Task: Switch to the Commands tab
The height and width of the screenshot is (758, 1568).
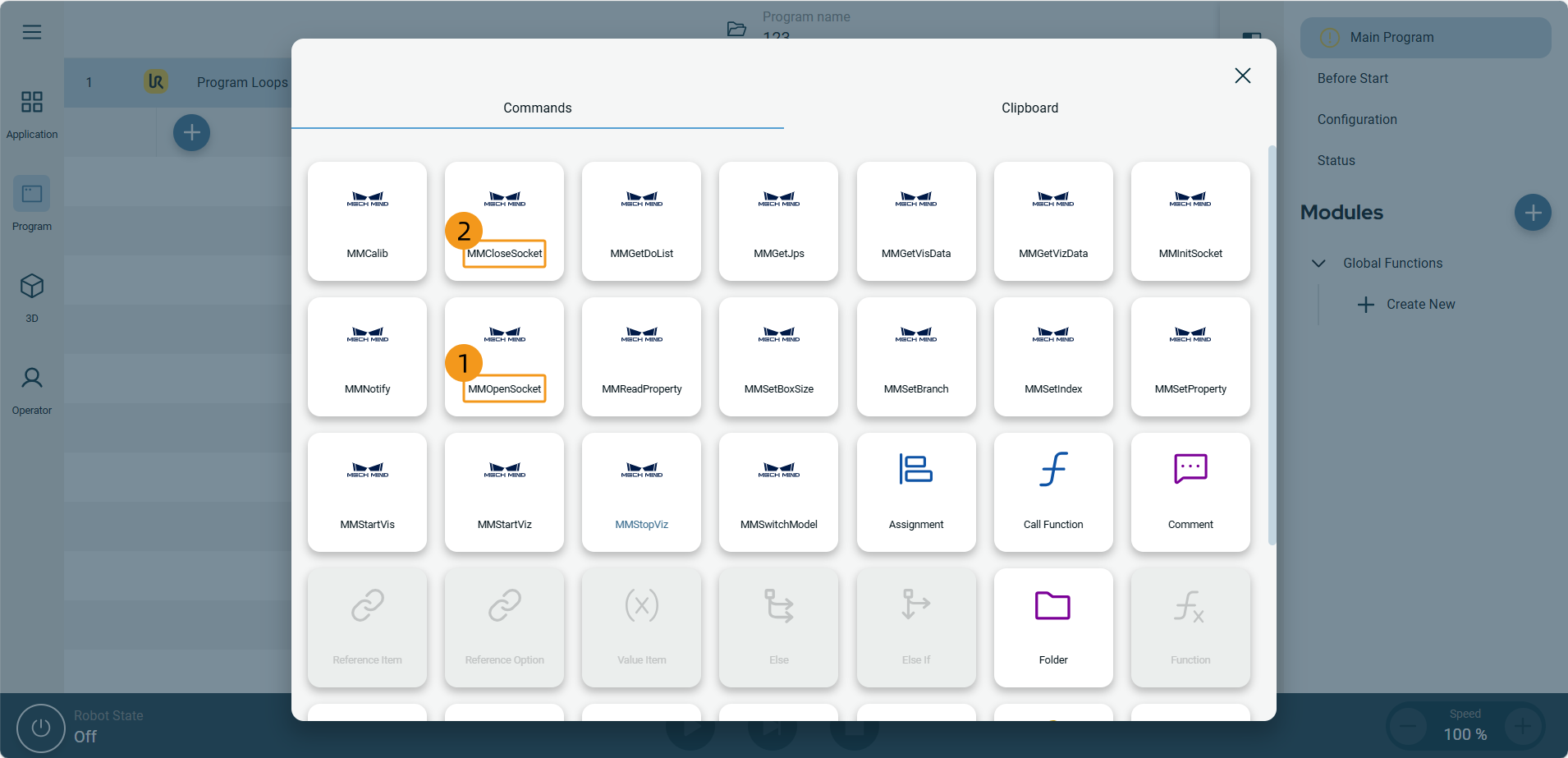Action: coord(538,108)
